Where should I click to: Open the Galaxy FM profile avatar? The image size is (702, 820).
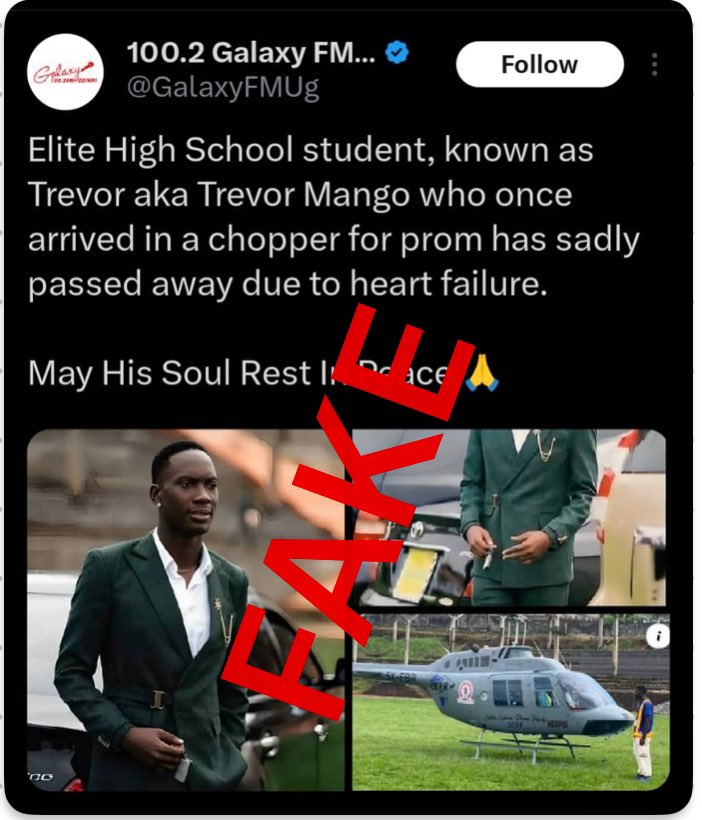pos(65,71)
